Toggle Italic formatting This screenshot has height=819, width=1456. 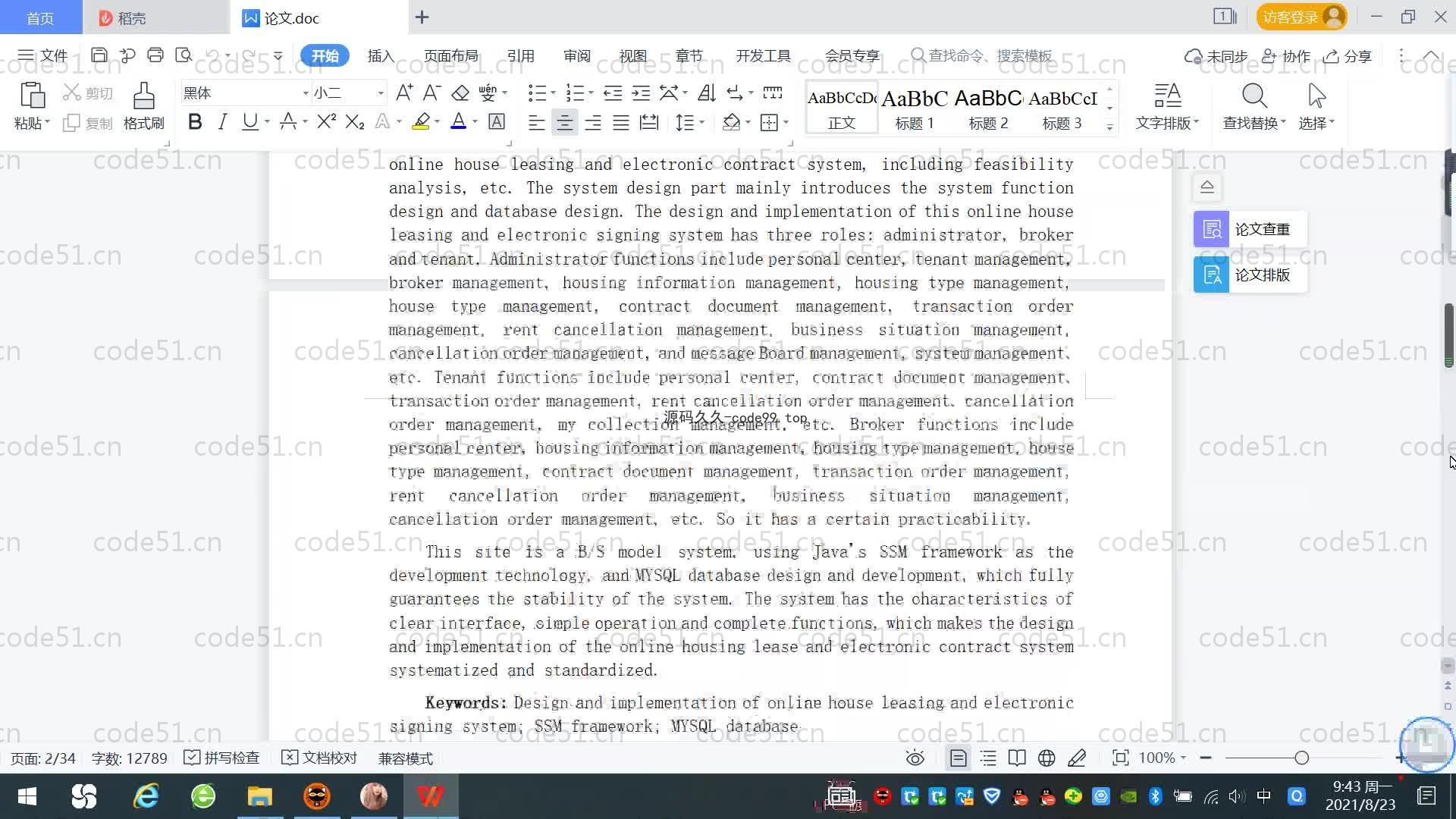(222, 121)
